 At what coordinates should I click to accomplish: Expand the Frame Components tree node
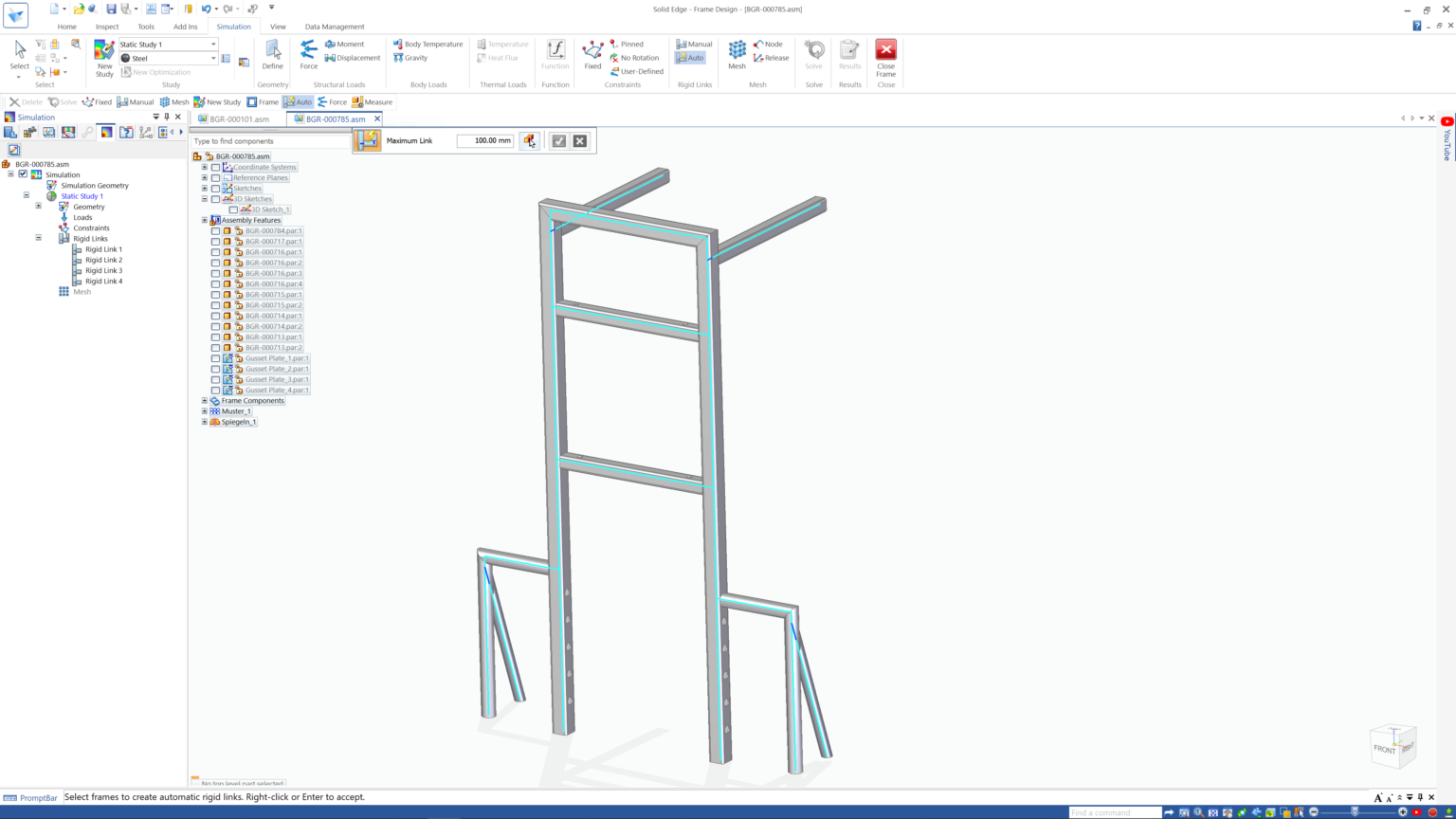coord(204,400)
